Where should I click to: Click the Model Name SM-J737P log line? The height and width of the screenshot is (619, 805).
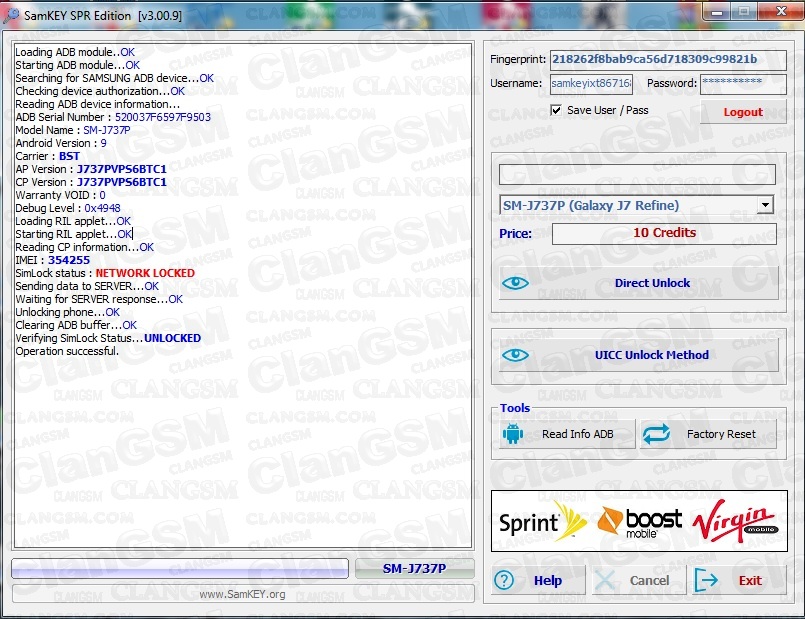click(x=73, y=130)
